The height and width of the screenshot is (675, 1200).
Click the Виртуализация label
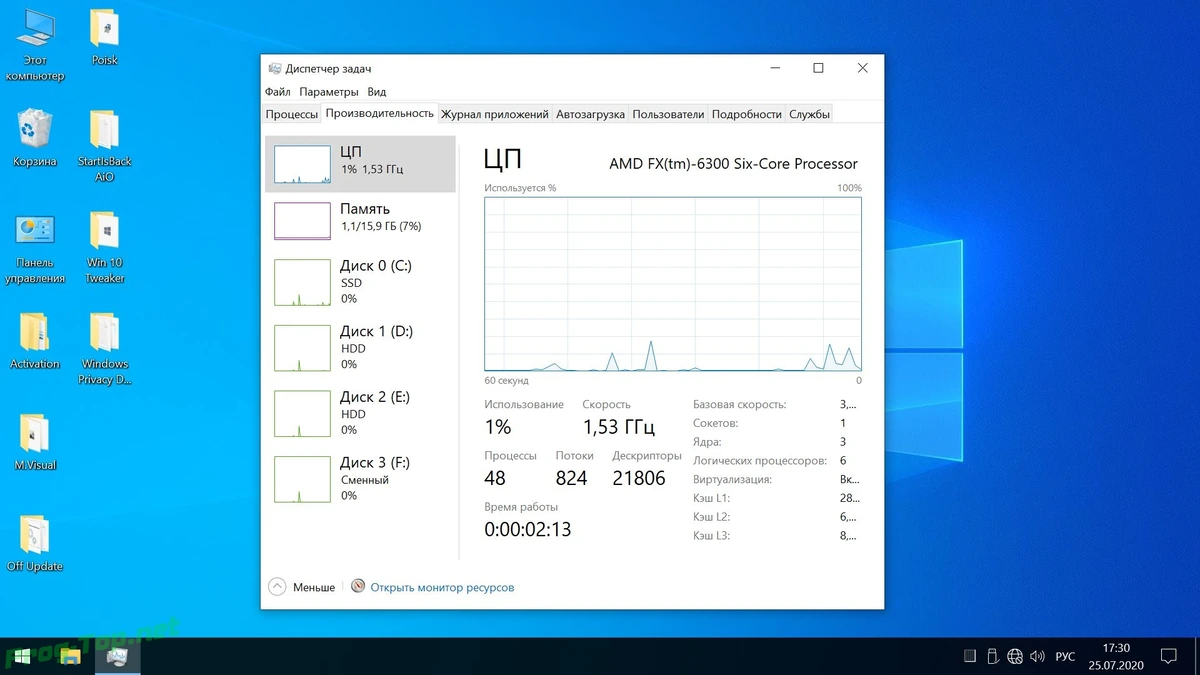[x=733, y=479]
